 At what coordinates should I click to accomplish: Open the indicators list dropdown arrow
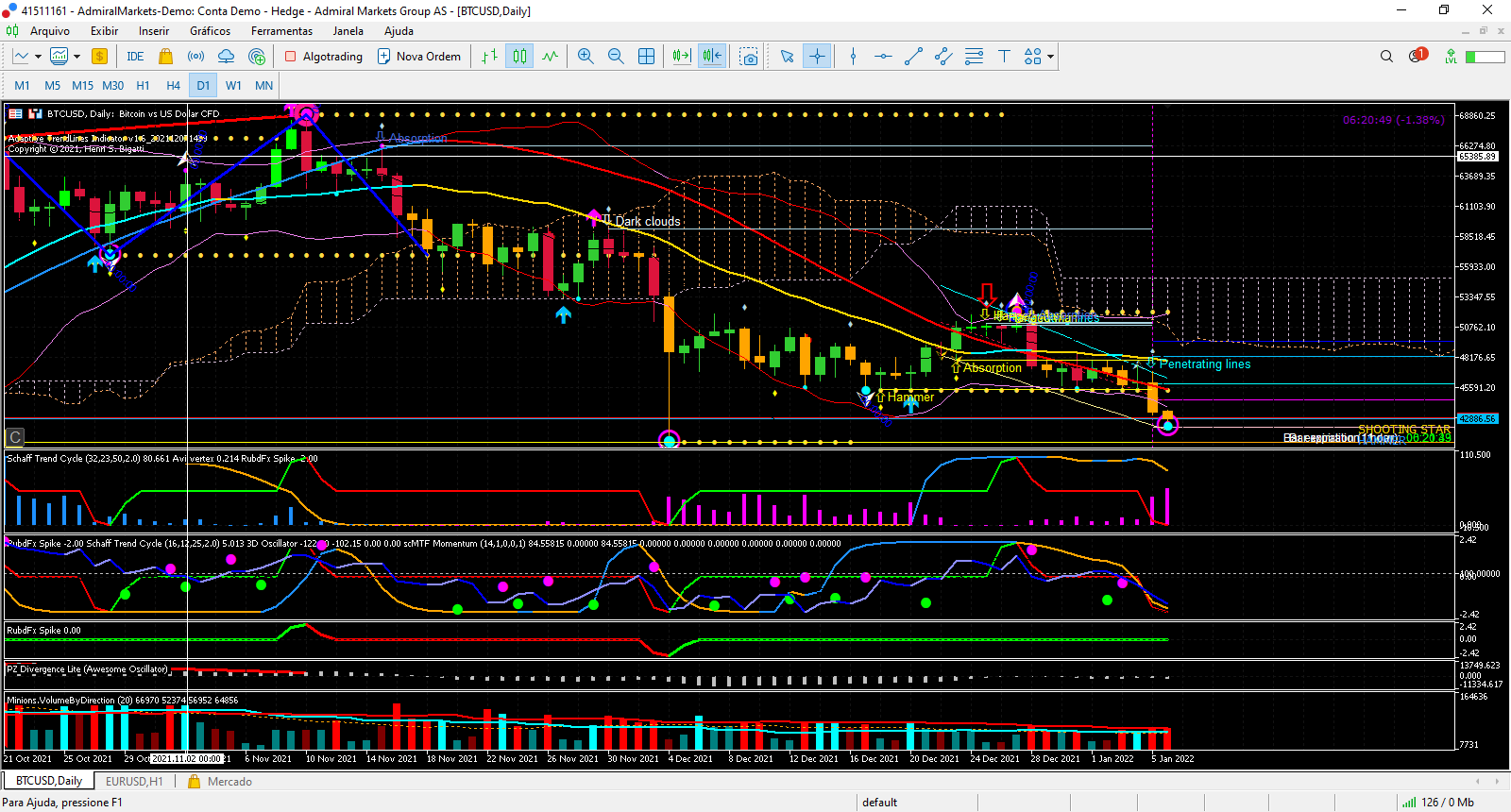(76, 57)
